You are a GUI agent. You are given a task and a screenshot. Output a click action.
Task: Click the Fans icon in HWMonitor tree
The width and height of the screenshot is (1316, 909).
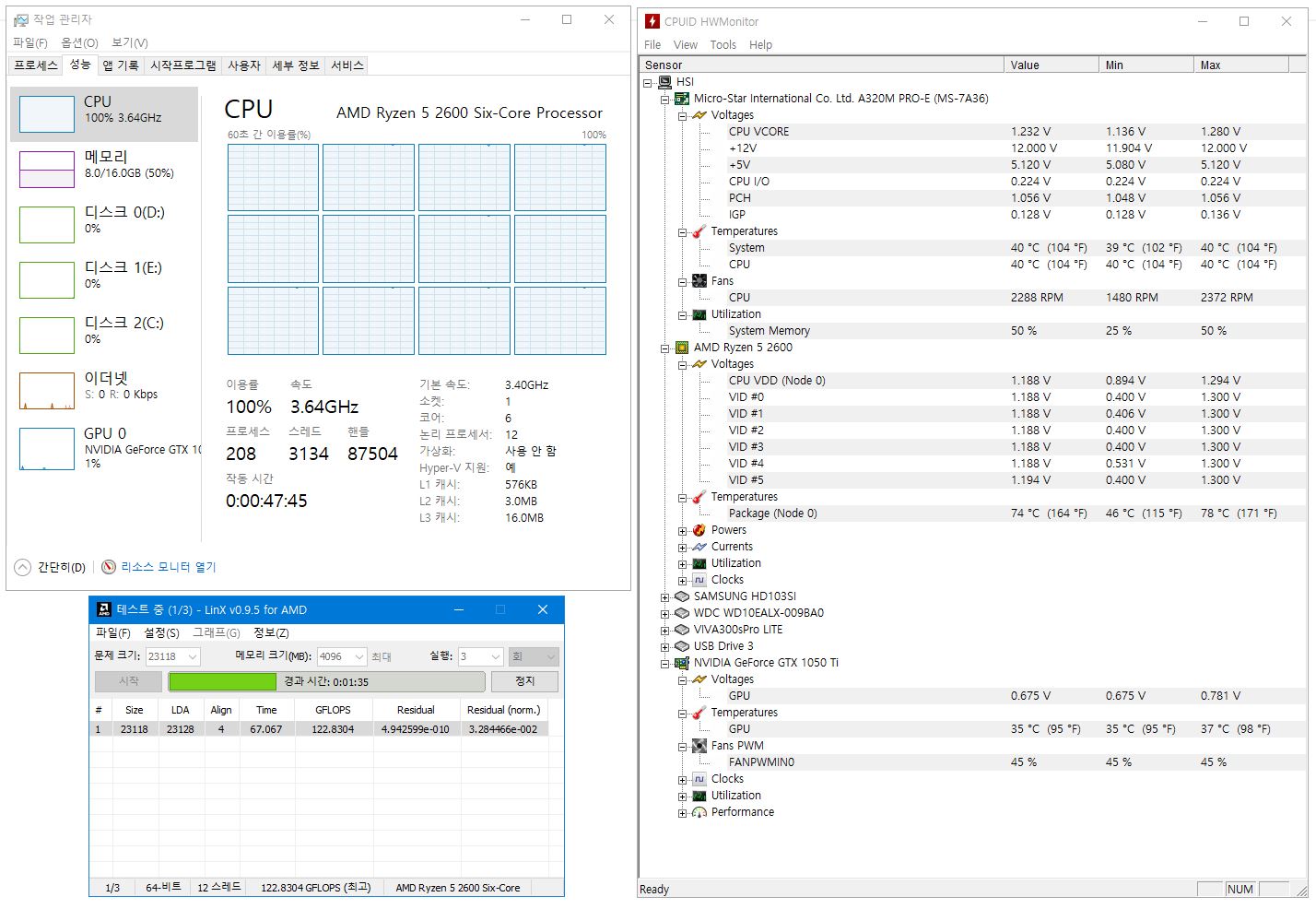pos(699,281)
